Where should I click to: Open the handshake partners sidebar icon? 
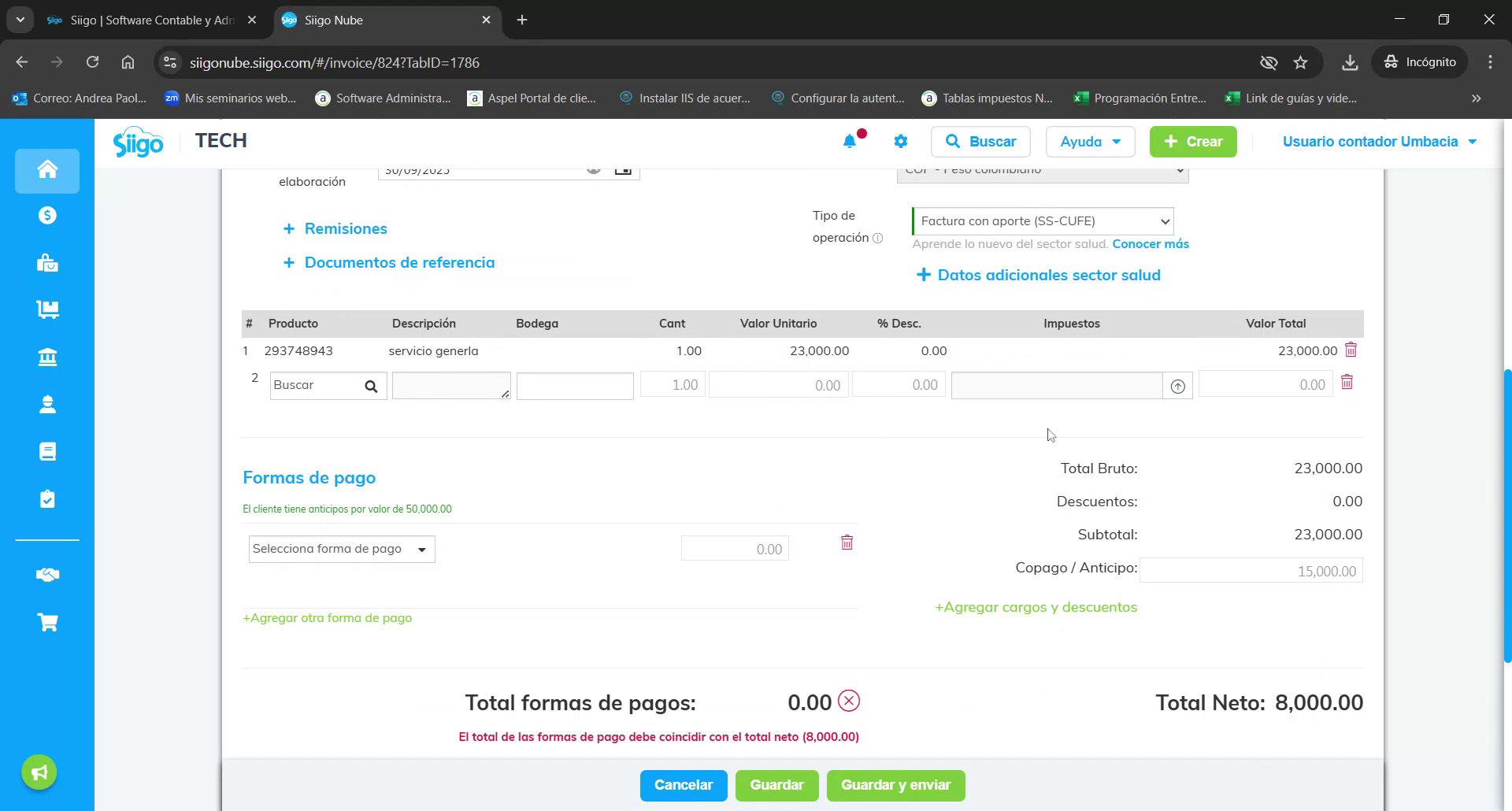(47, 575)
